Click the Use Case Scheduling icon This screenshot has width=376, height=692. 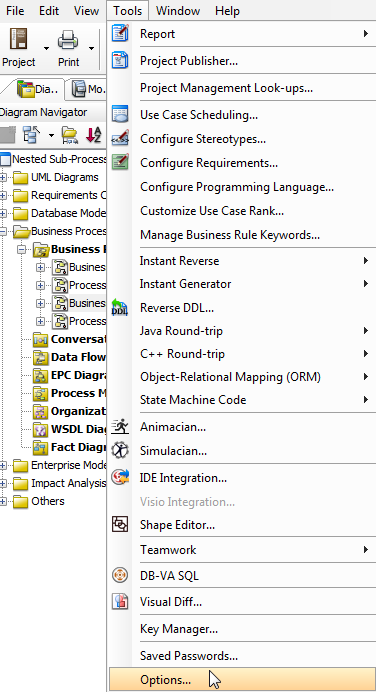pyautogui.click(x=120, y=114)
